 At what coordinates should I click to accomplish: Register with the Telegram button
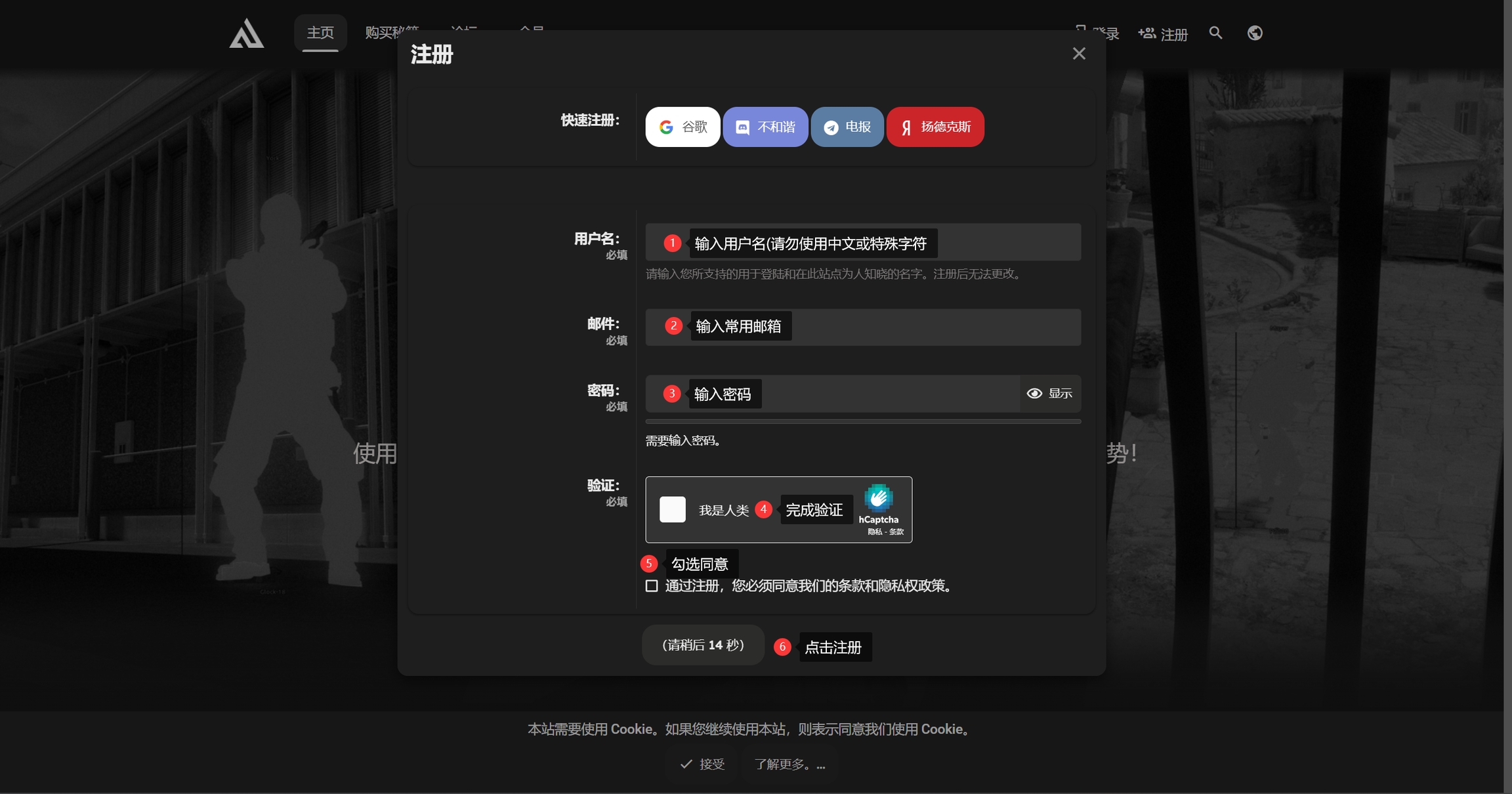click(x=847, y=127)
